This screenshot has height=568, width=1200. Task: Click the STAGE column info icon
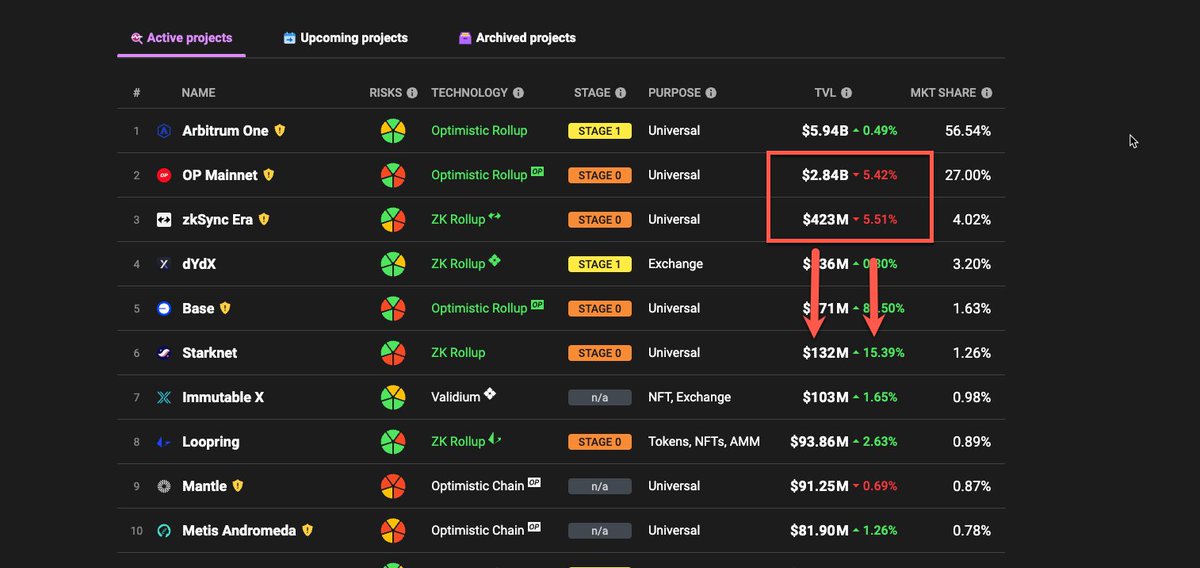tap(620, 93)
